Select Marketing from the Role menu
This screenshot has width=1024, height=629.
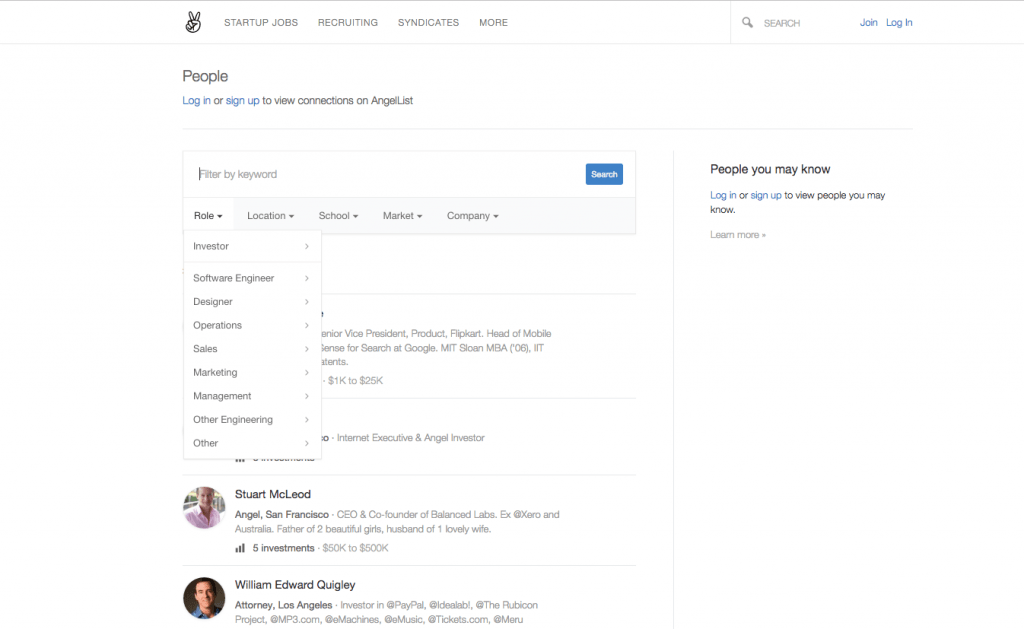pos(215,372)
